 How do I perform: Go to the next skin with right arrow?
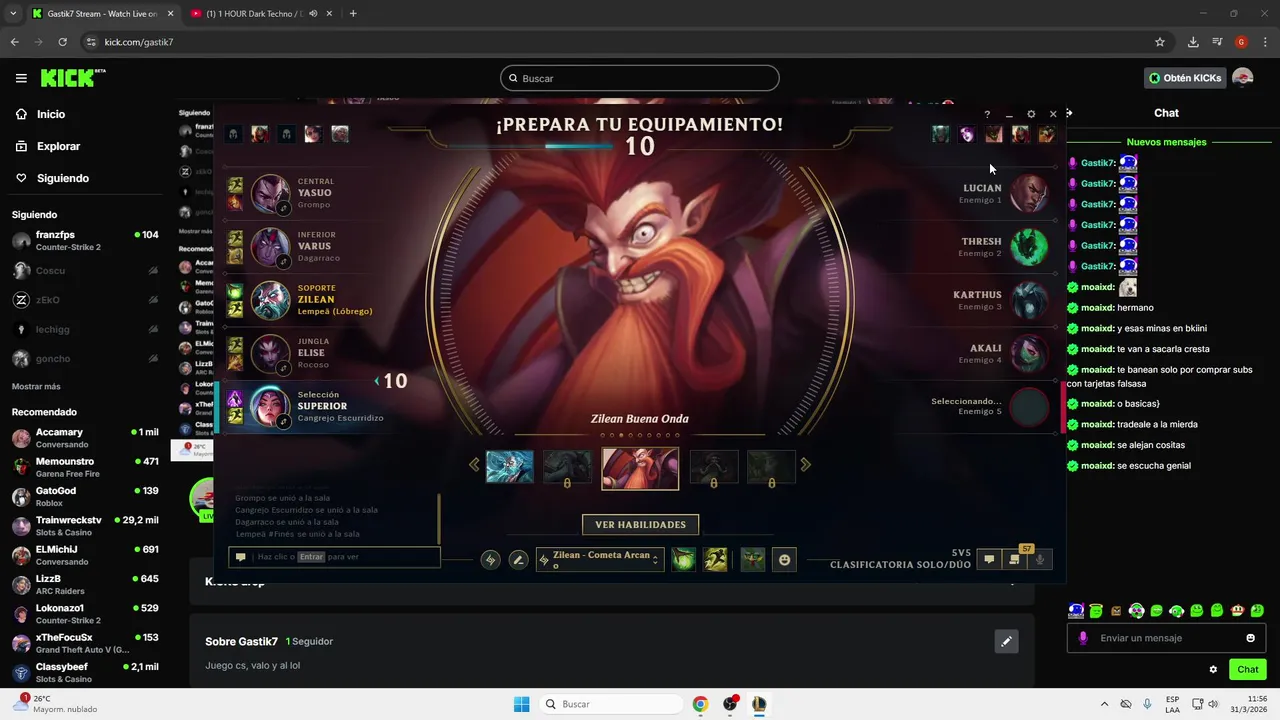[806, 464]
